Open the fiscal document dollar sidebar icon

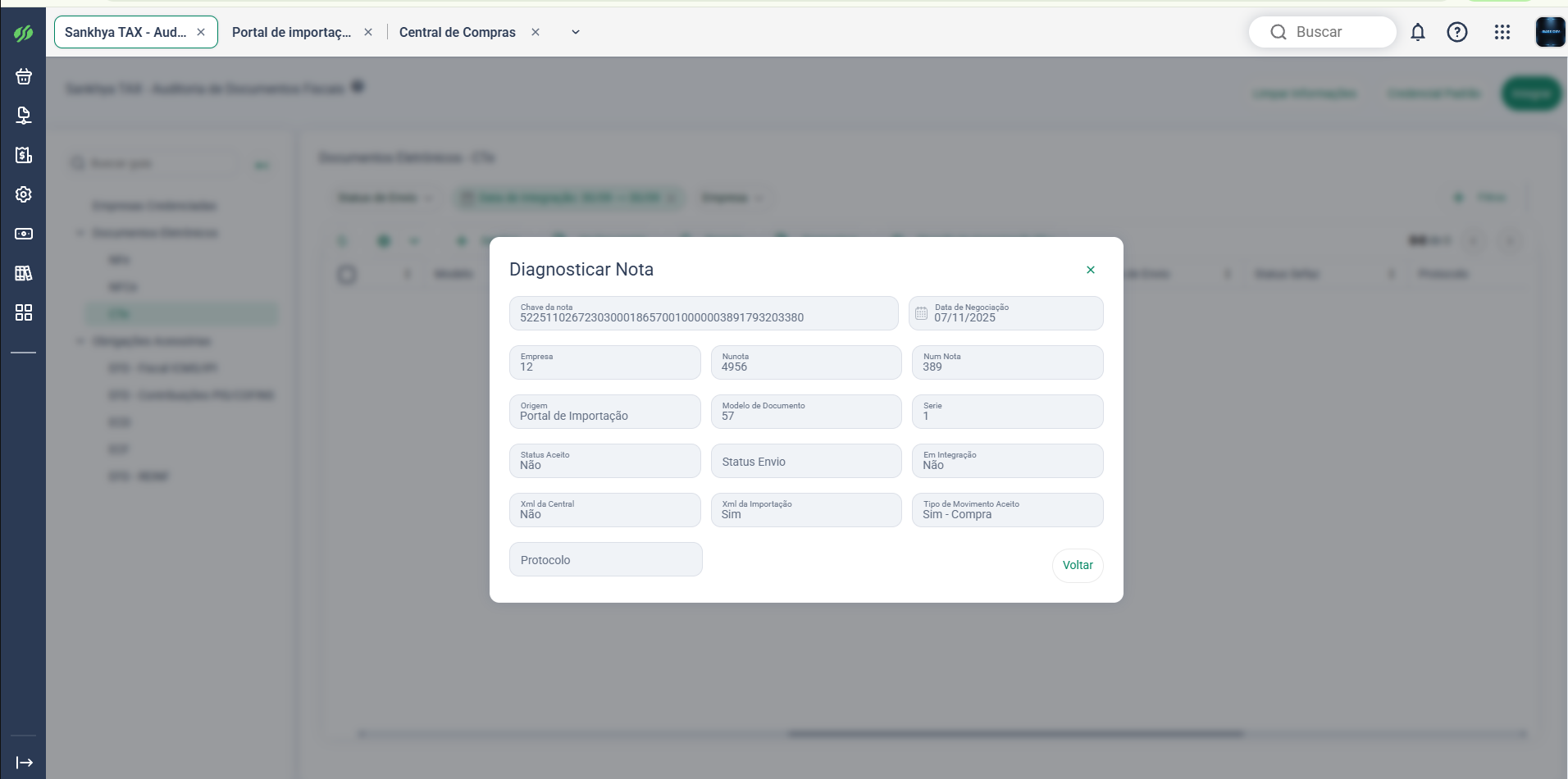click(24, 155)
